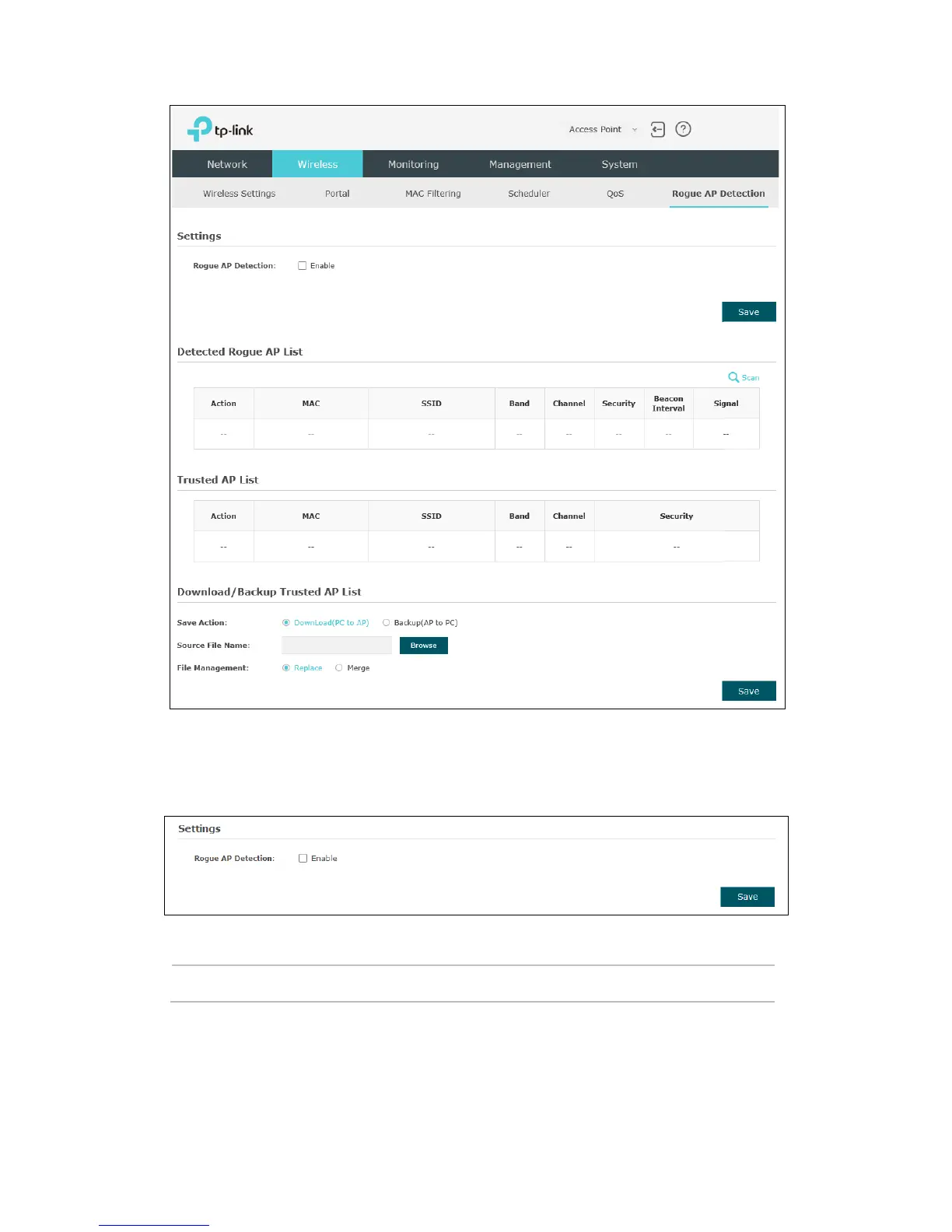Click Save under the top Settings section
The image size is (952, 1232).
(748, 312)
